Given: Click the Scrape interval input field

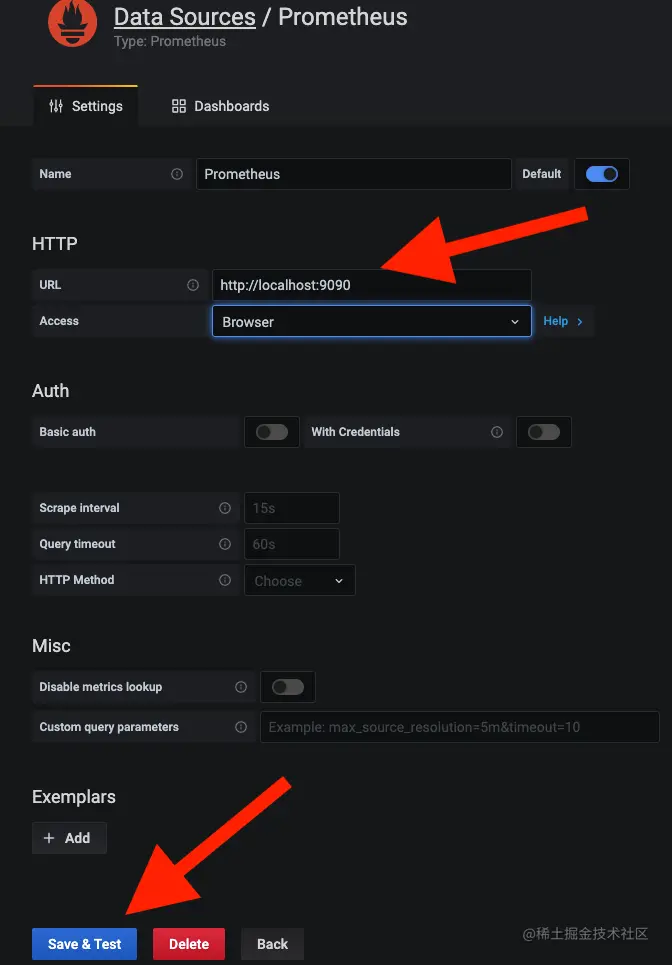Looking at the screenshot, I should coord(292,508).
